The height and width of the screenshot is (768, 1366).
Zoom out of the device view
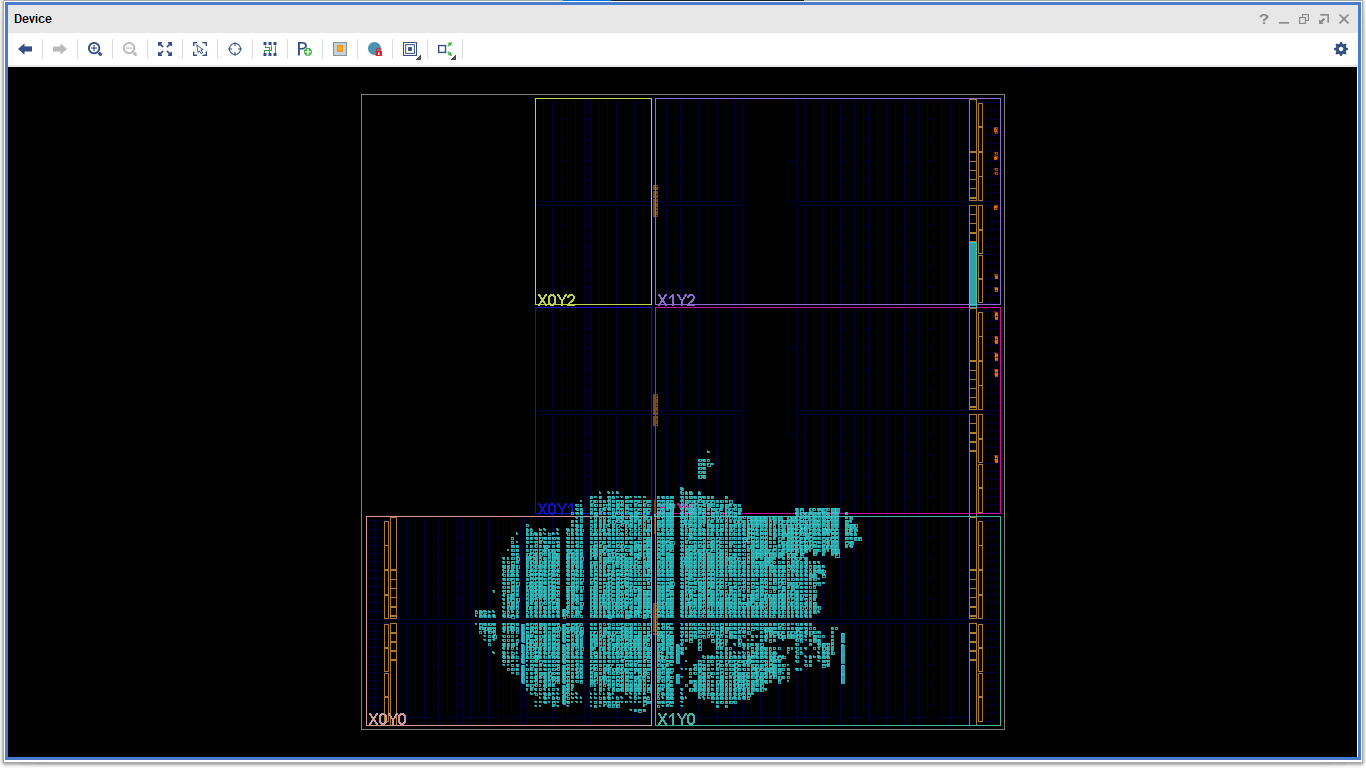point(130,49)
